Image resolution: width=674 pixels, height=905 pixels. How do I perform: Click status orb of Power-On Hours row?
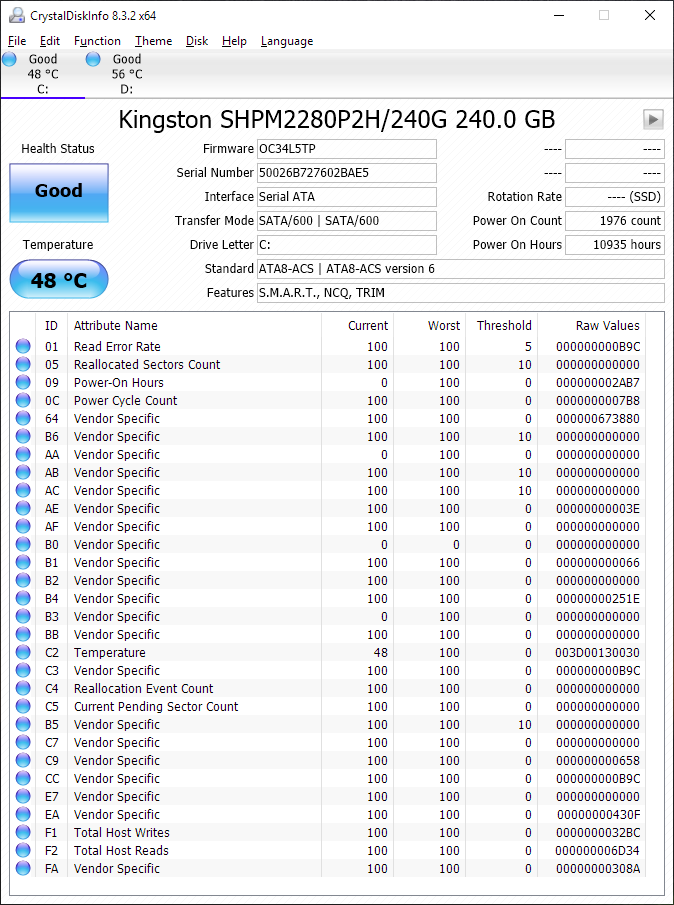[x=23, y=382]
